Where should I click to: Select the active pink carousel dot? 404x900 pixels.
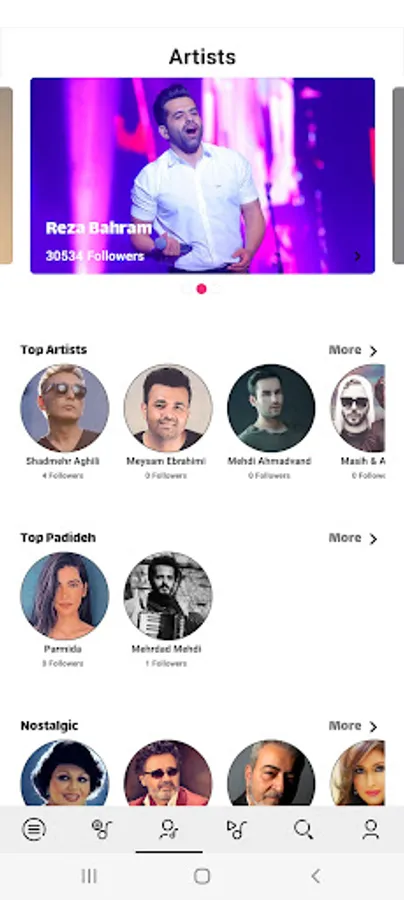pyautogui.click(x=201, y=289)
